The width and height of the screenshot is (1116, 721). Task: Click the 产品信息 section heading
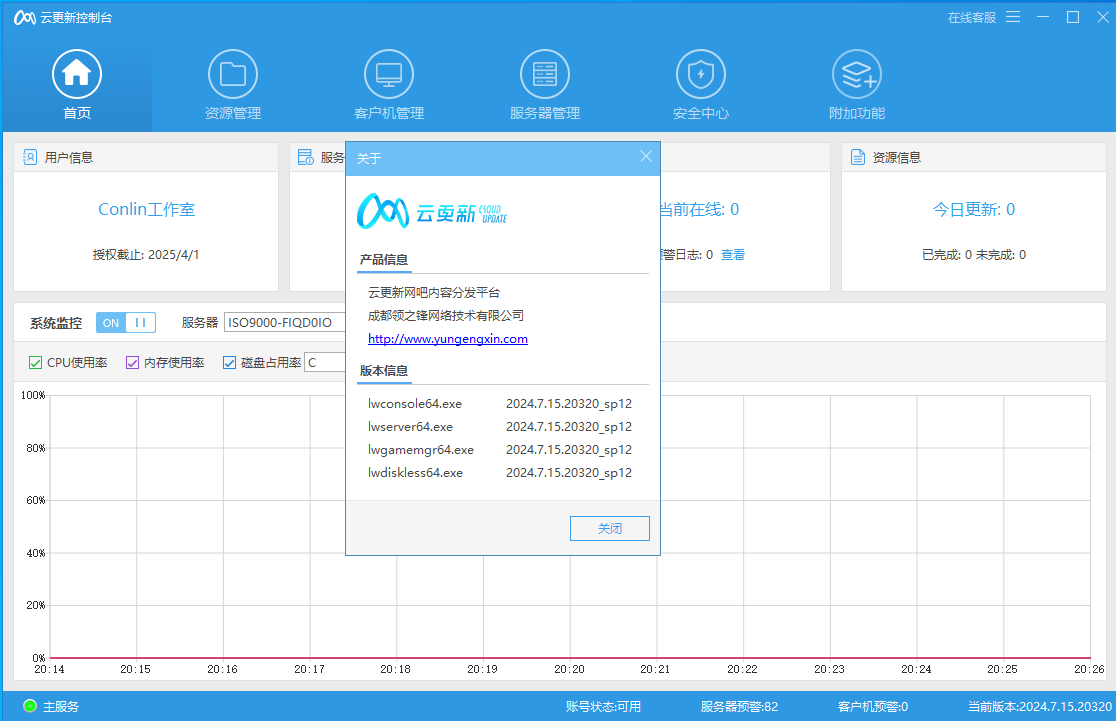(x=384, y=260)
